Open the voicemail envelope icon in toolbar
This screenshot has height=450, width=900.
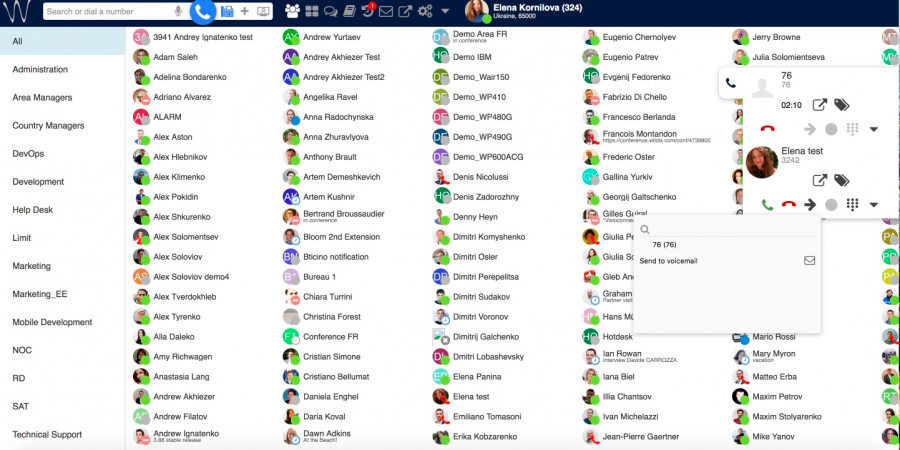386,11
